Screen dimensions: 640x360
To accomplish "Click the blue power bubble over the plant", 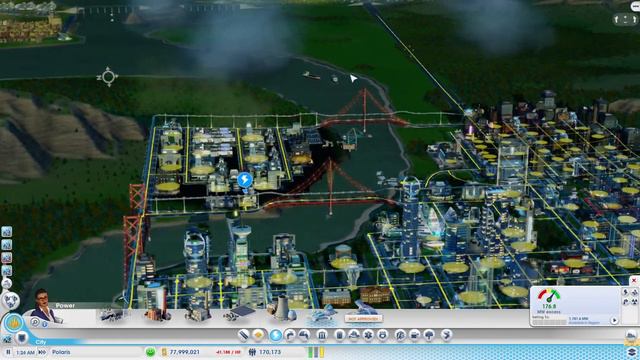I will click(x=244, y=180).
